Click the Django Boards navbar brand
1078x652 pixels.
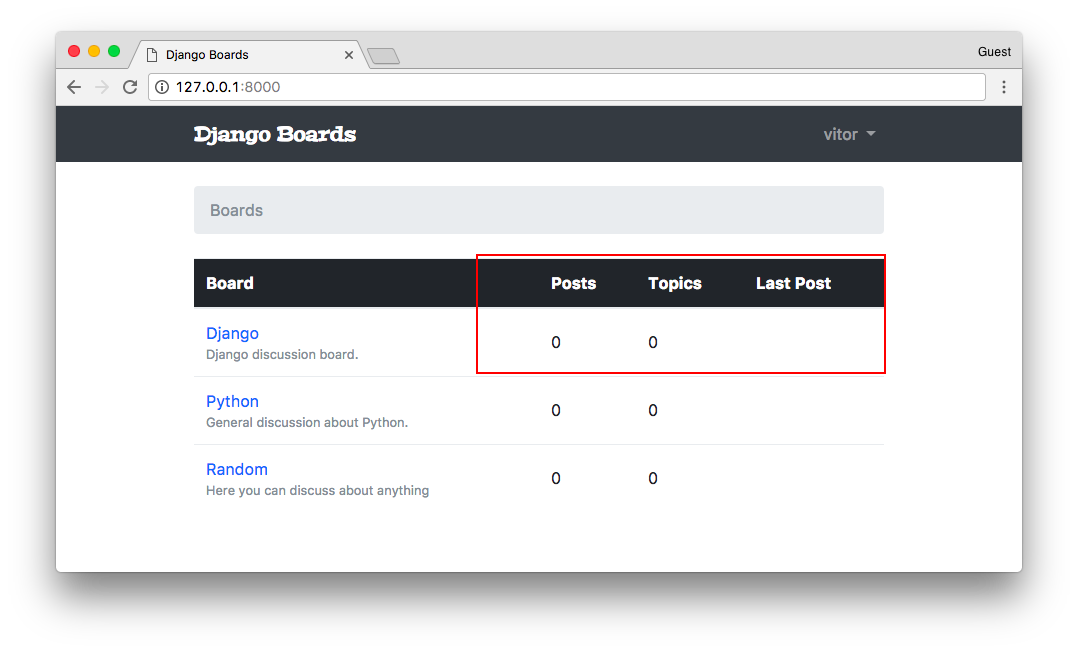(275, 134)
